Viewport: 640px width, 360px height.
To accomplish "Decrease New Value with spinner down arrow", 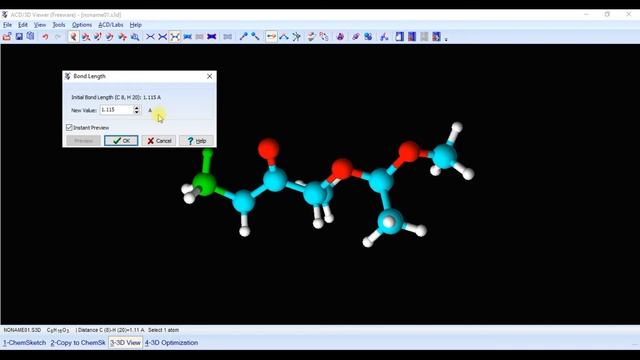I will click(x=137, y=112).
